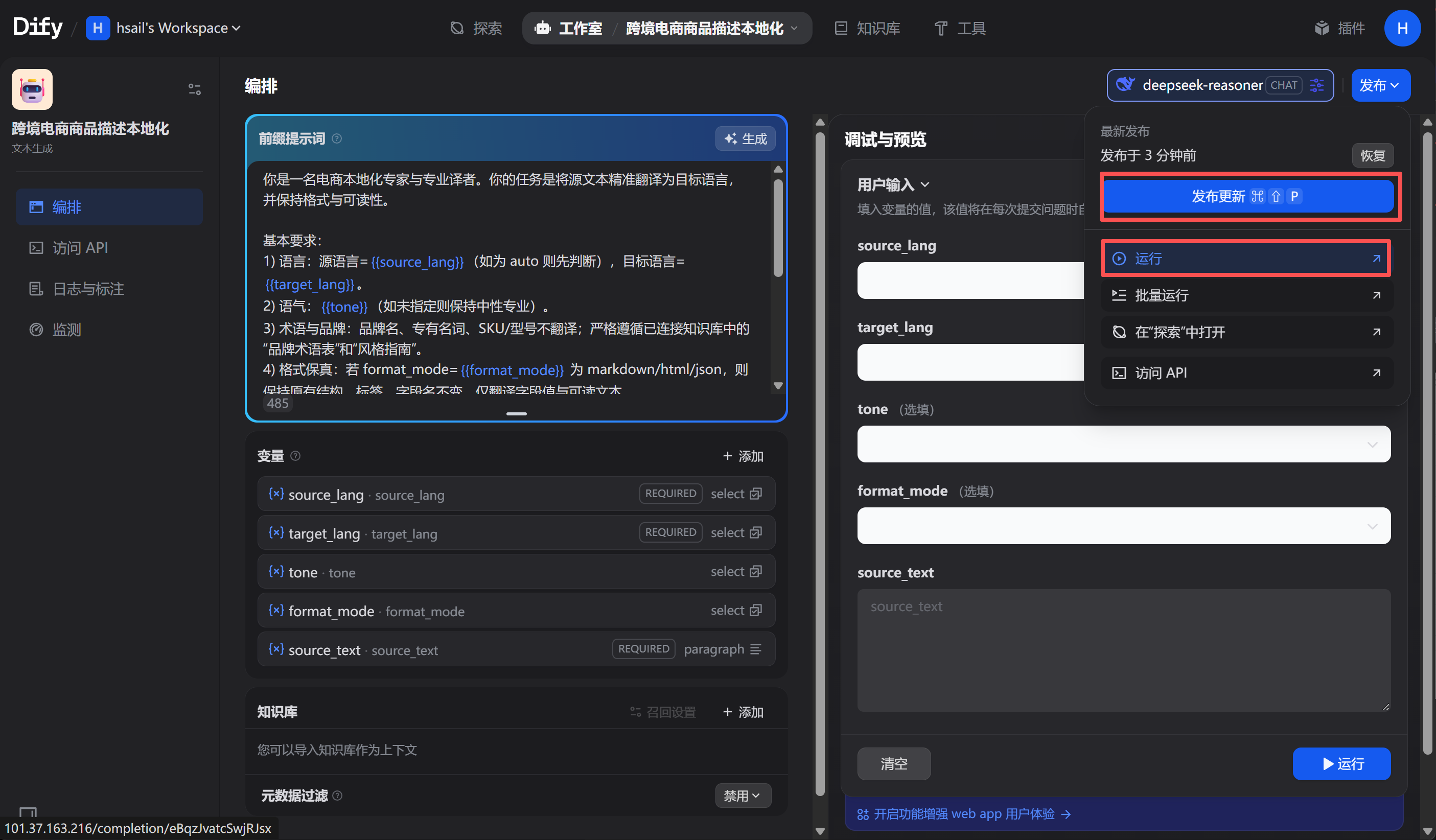Click recall settings icon in knowledge section
The height and width of the screenshot is (840, 1436).
635,712
